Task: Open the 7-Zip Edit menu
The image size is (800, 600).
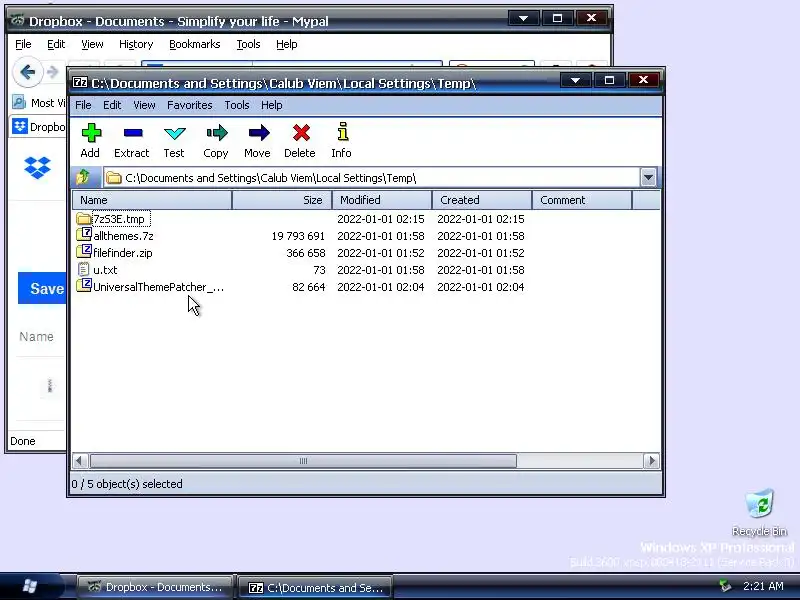Action: click(x=112, y=105)
